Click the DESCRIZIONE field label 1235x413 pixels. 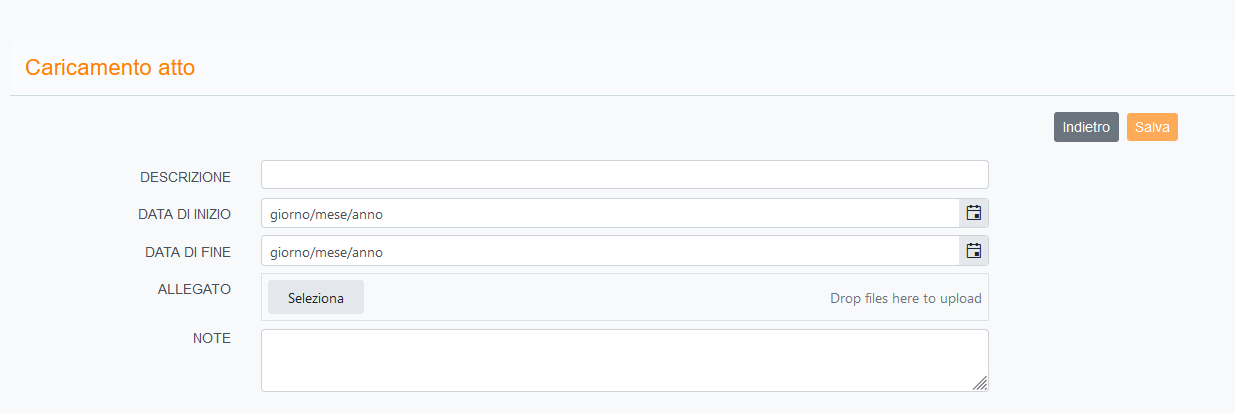click(185, 177)
